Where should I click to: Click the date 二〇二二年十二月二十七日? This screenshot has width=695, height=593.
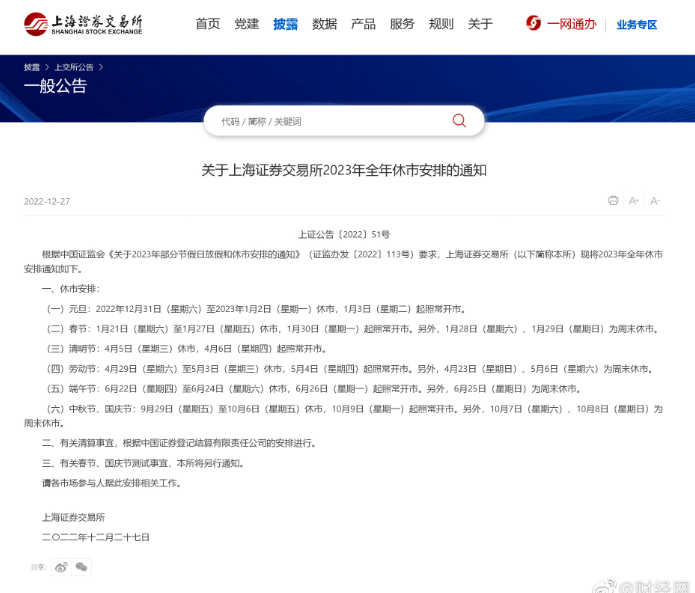pyautogui.click(x=96, y=537)
